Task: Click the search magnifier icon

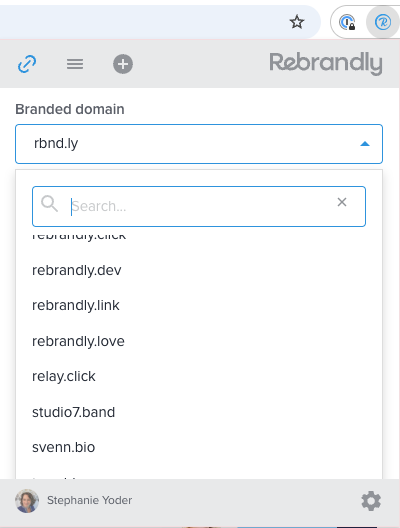Action: coord(49,204)
